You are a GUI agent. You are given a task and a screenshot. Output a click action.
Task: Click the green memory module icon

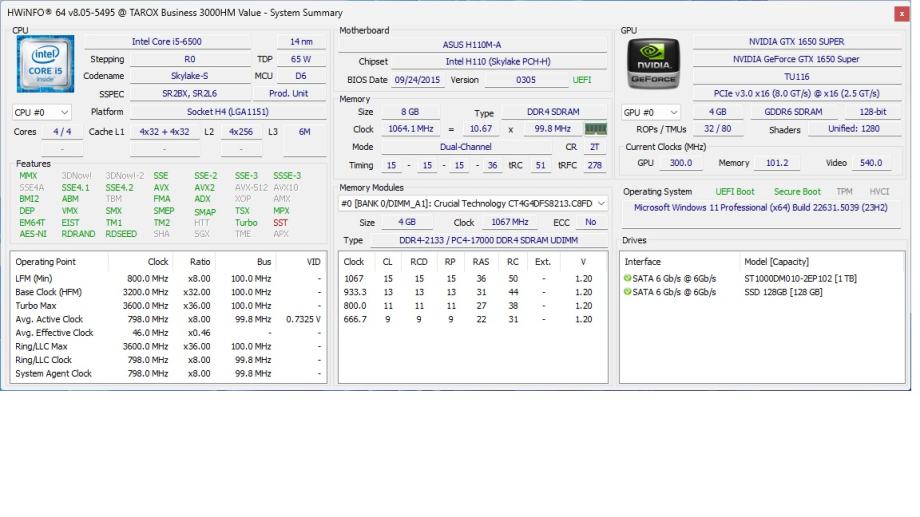click(x=596, y=129)
